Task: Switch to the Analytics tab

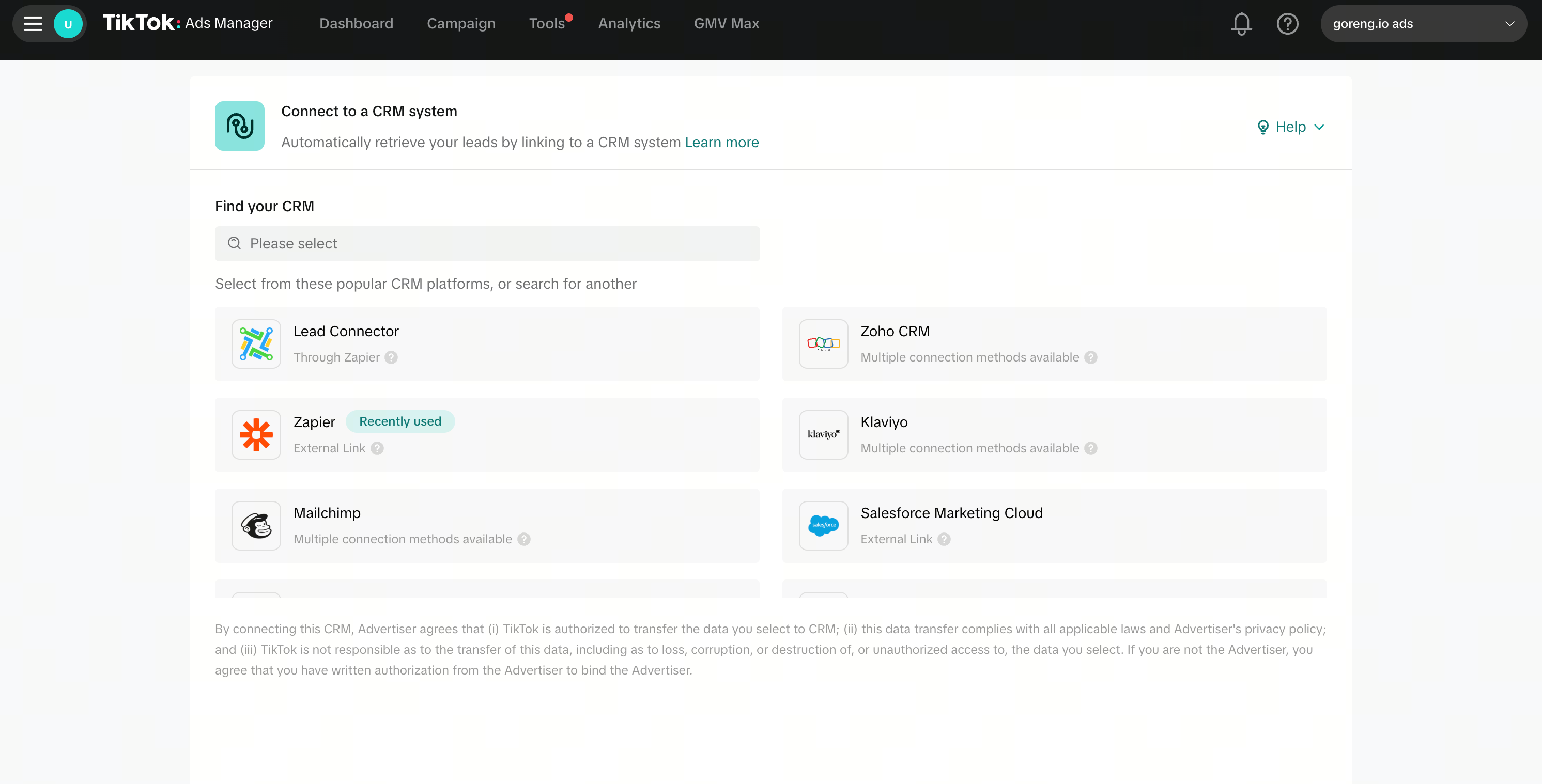Action: (x=629, y=23)
